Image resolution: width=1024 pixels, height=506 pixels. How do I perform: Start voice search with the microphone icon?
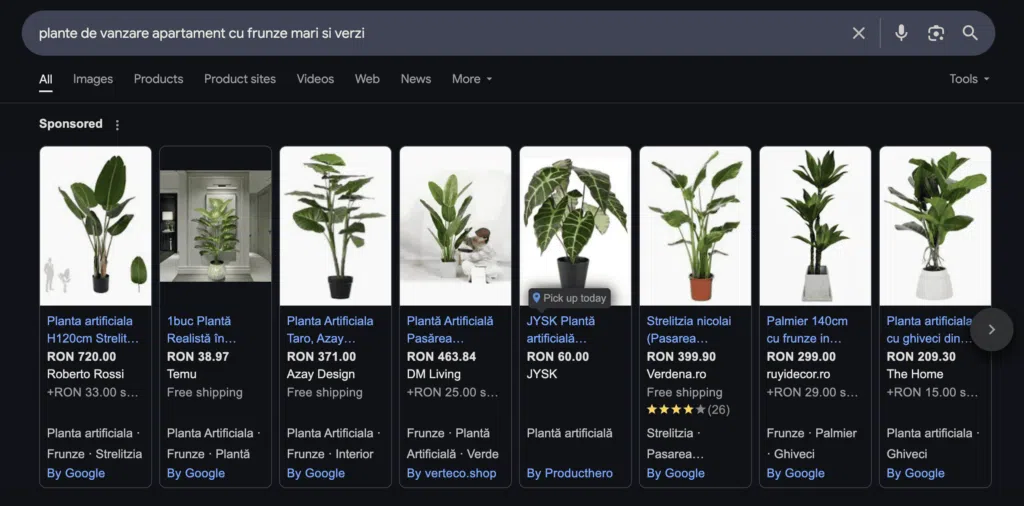(901, 33)
